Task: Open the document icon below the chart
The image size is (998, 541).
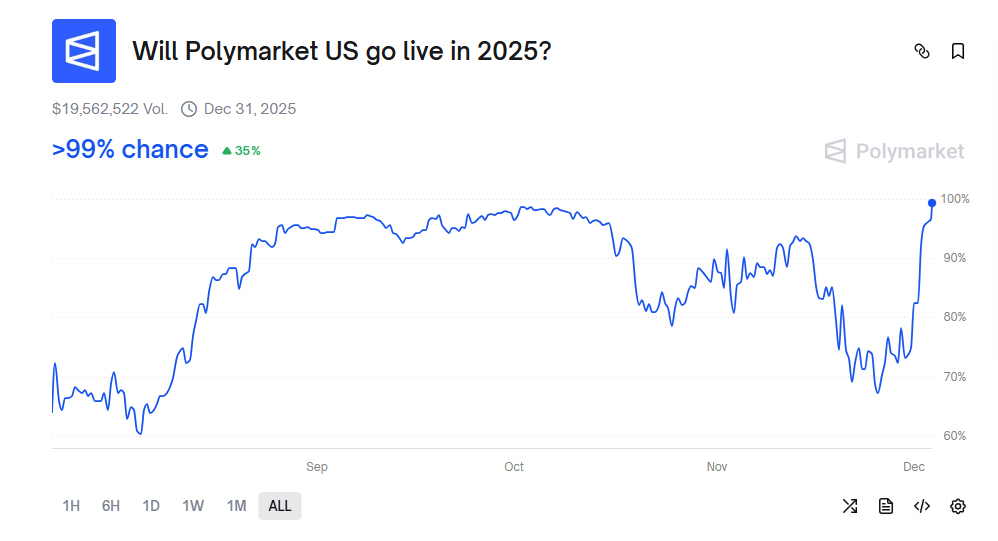Action: [886, 506]
